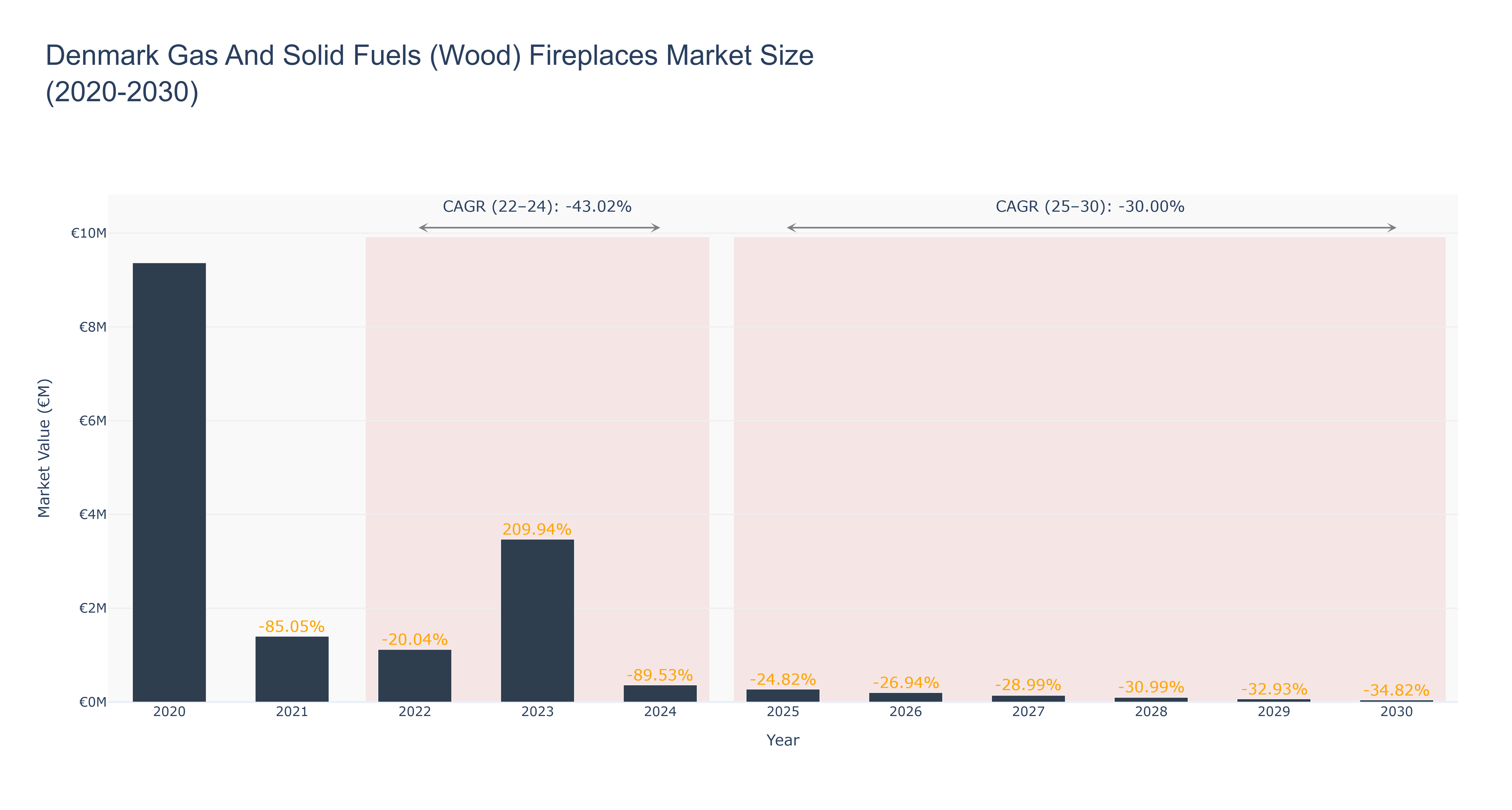The image size is (1512, 810).
Task: Select the -20.04% growth label
Action: coord(414,639)
